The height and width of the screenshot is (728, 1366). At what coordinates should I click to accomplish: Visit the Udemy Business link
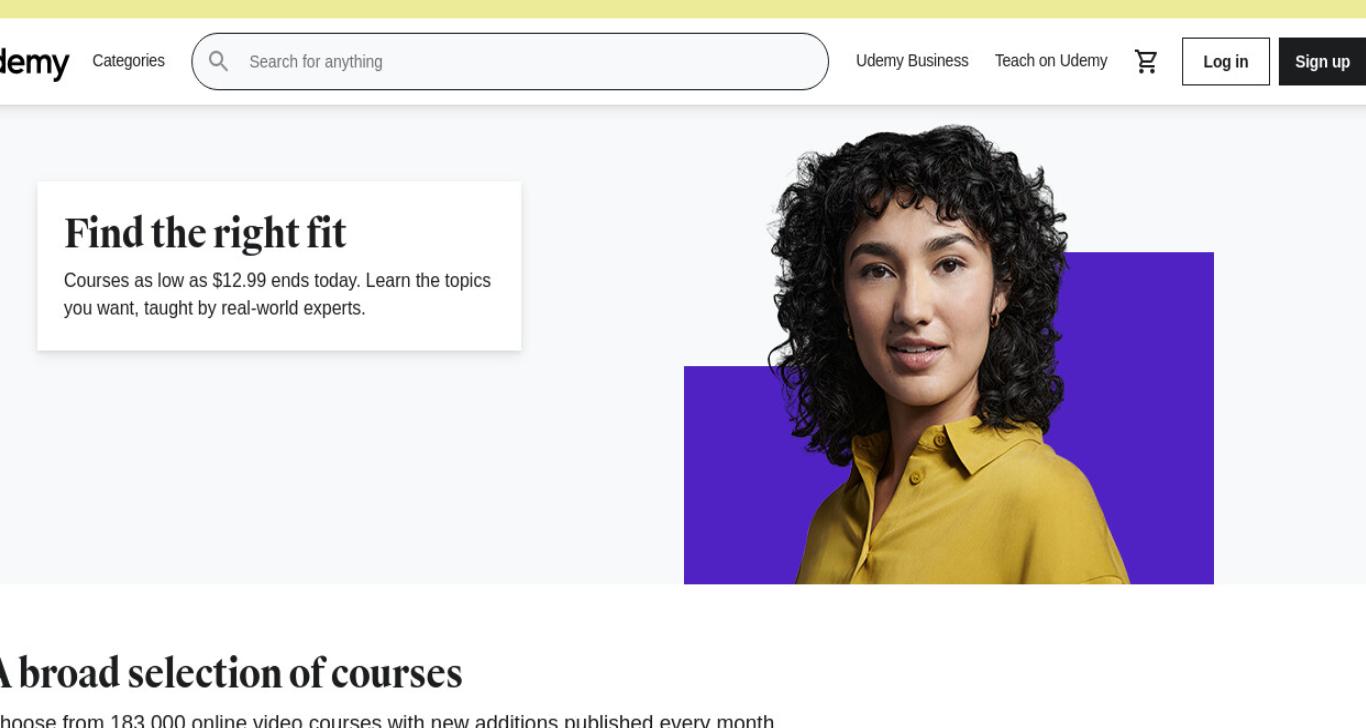click(x=912, y=61)
